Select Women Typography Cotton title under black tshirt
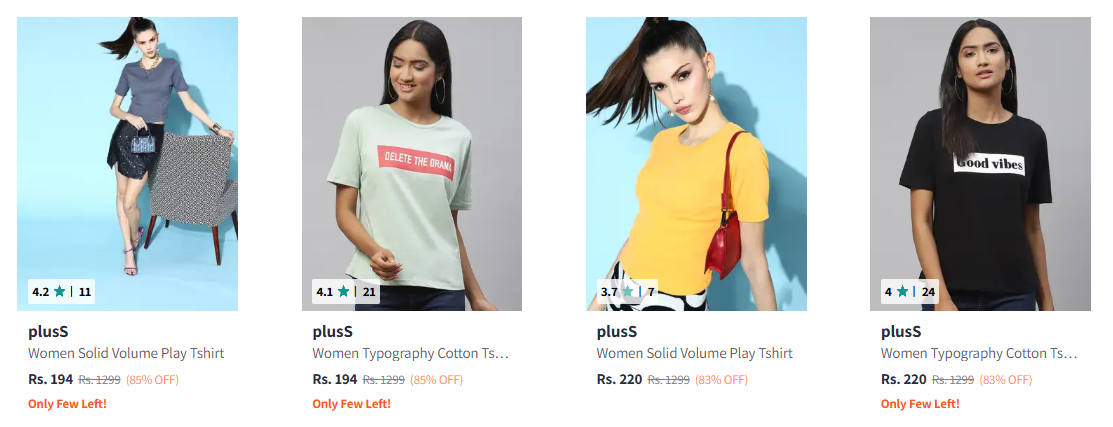 (980, 353)
